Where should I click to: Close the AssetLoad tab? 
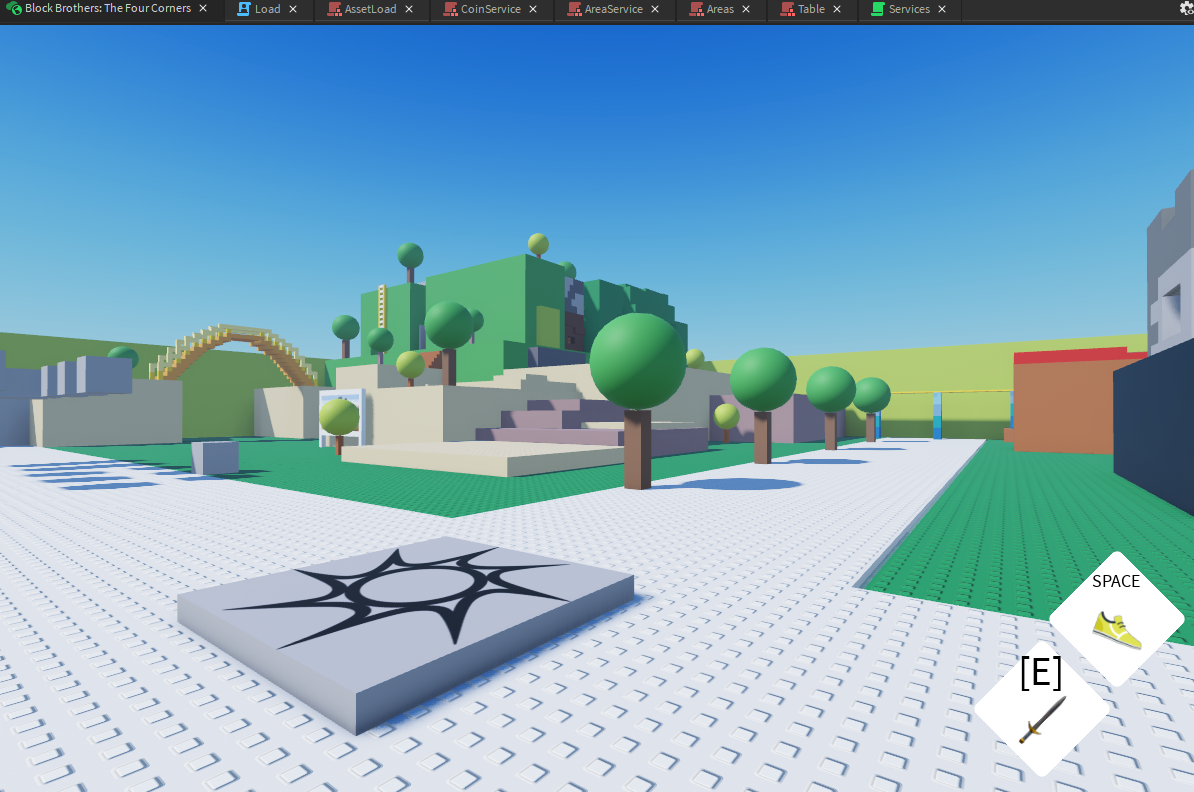tap(409, 9)
